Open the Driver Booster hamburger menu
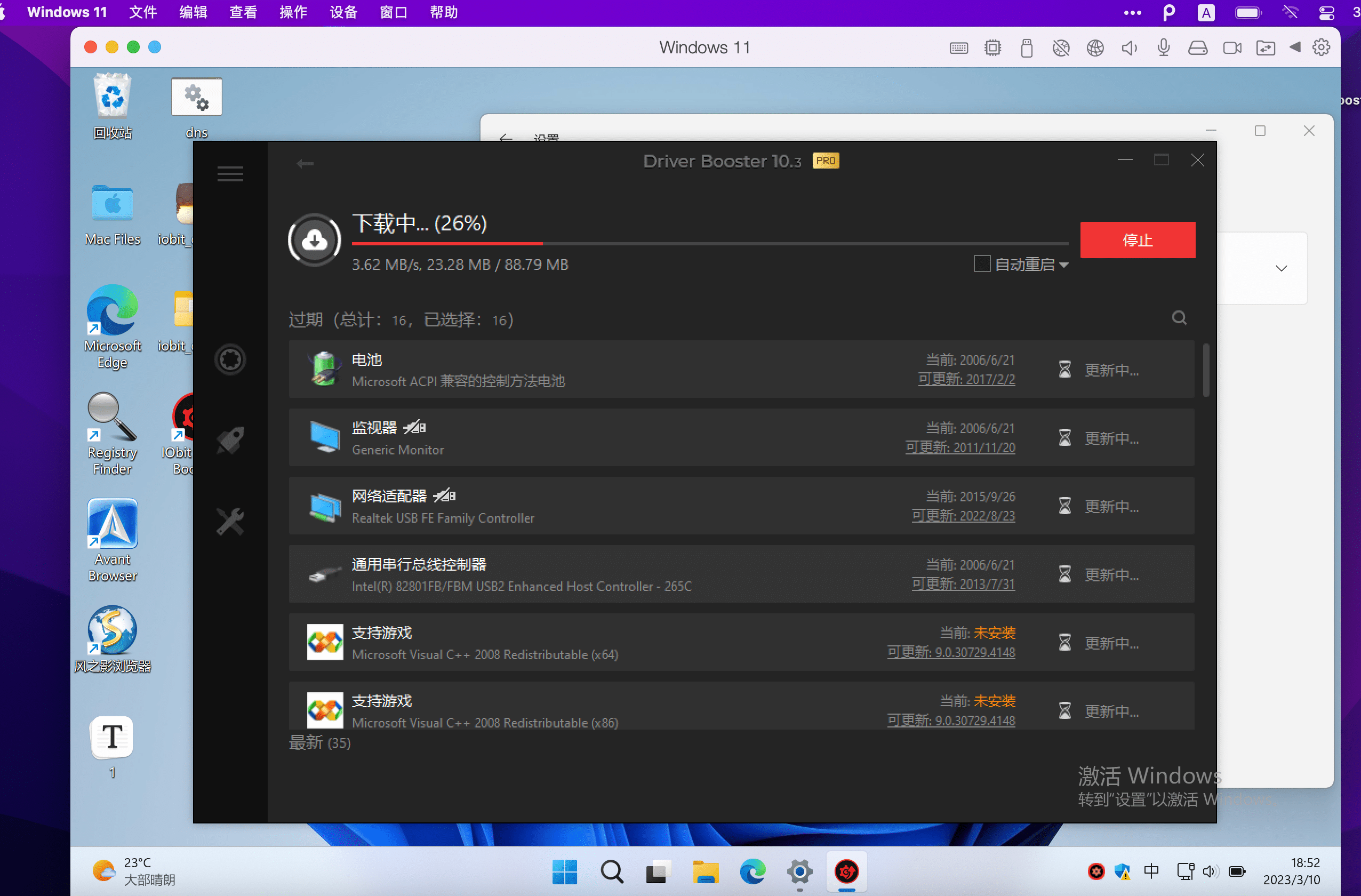This screenshot has width=1361, height=896. tap(230, 173)
